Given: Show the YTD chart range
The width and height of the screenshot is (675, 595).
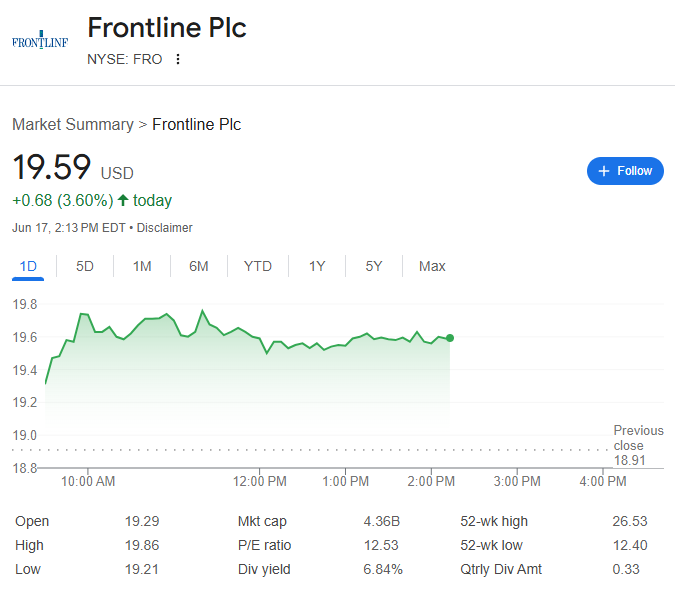Looking at the screenshot, I should point(258,267).
